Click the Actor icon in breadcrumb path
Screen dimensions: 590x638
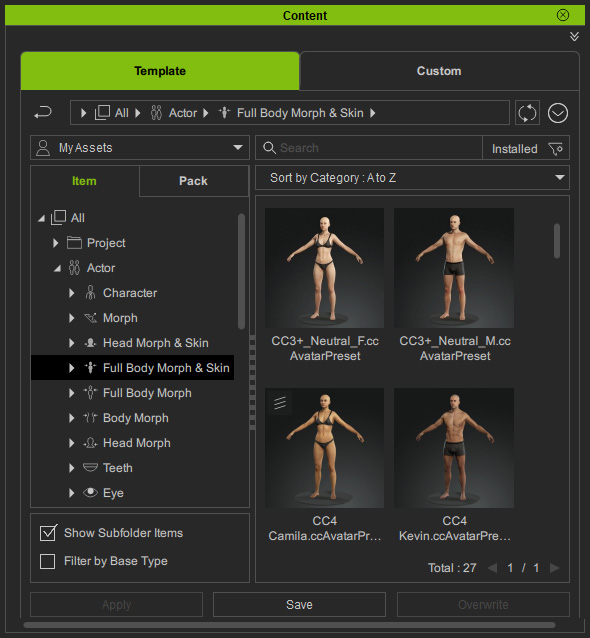click(156, 113)
